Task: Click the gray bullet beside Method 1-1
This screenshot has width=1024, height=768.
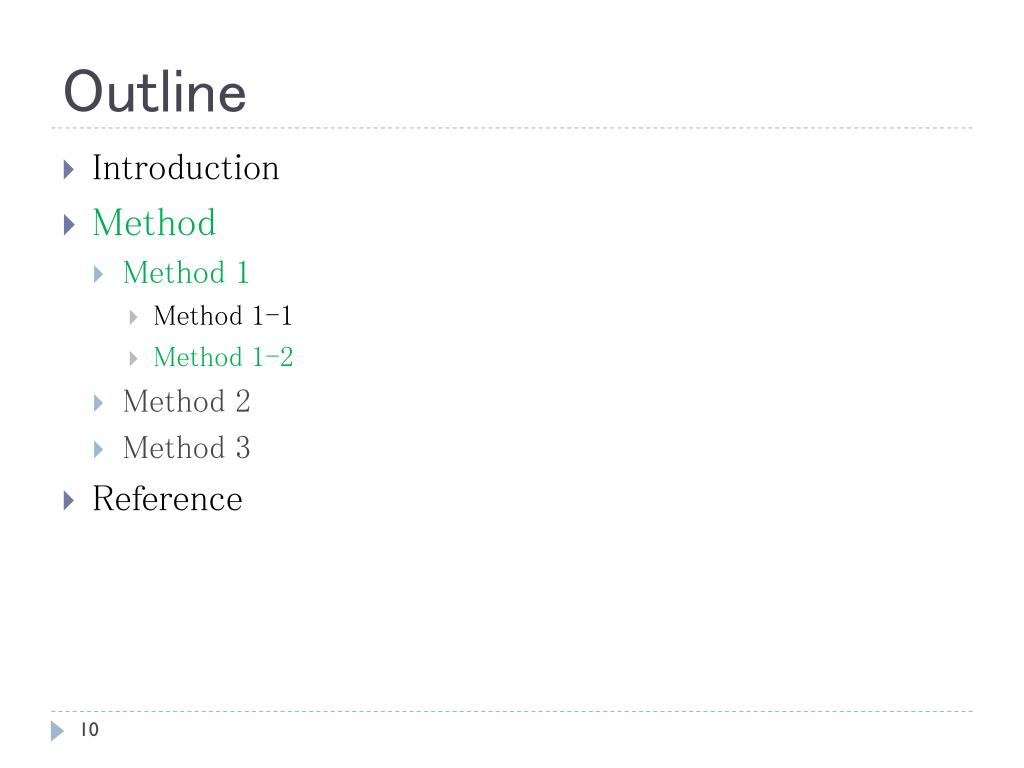Action: click(133, 317)
